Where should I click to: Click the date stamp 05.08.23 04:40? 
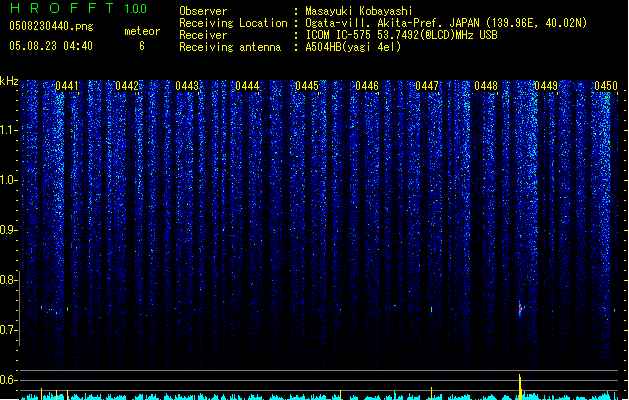[x=51, y=46]
